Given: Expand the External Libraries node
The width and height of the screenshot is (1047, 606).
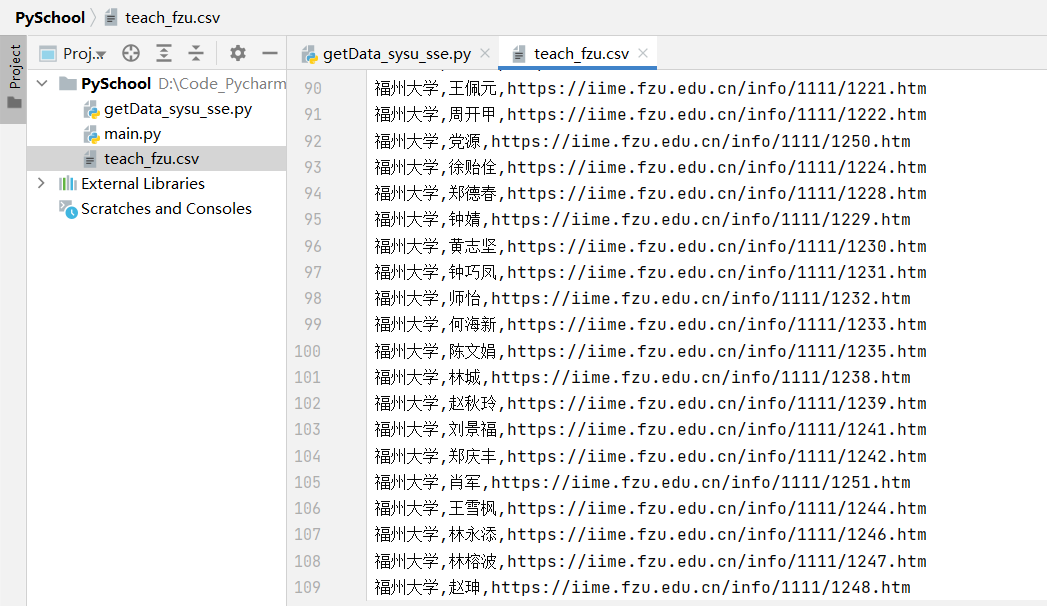Looking at the screenshot, I should (x=41, y=183).
